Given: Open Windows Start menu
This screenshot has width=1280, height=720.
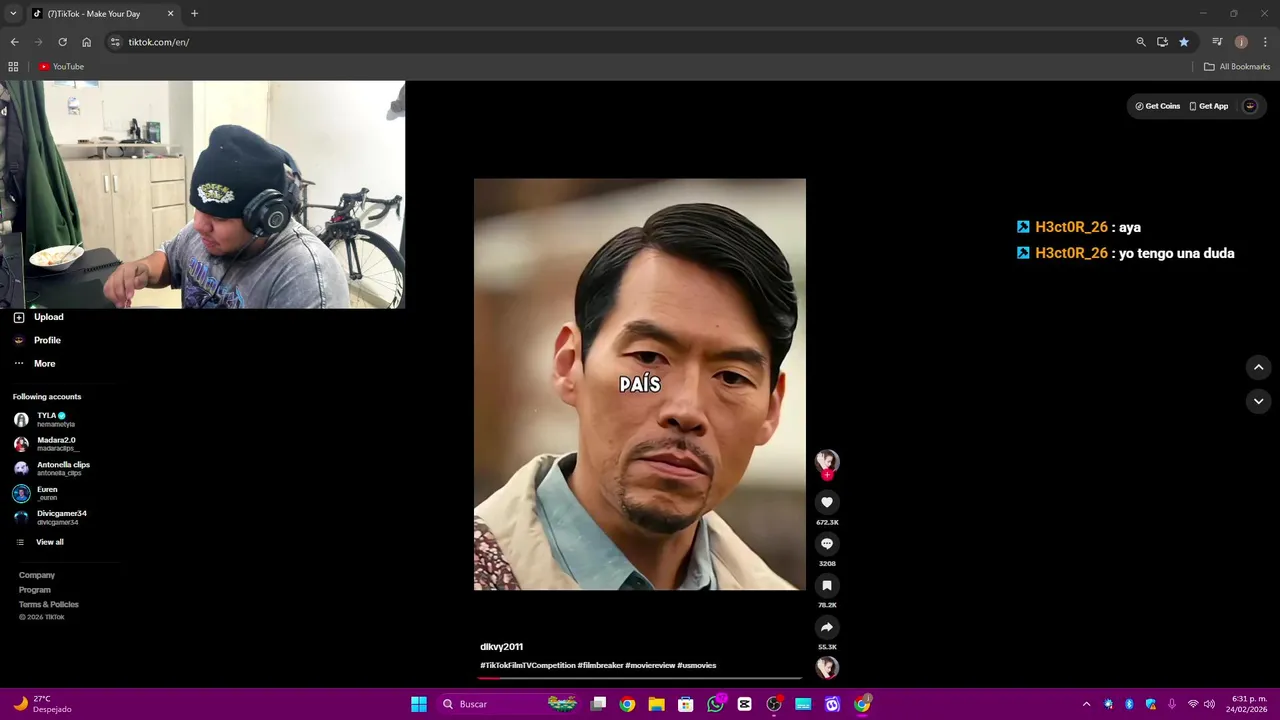Looking at the screenshot, I should point(419,704).
